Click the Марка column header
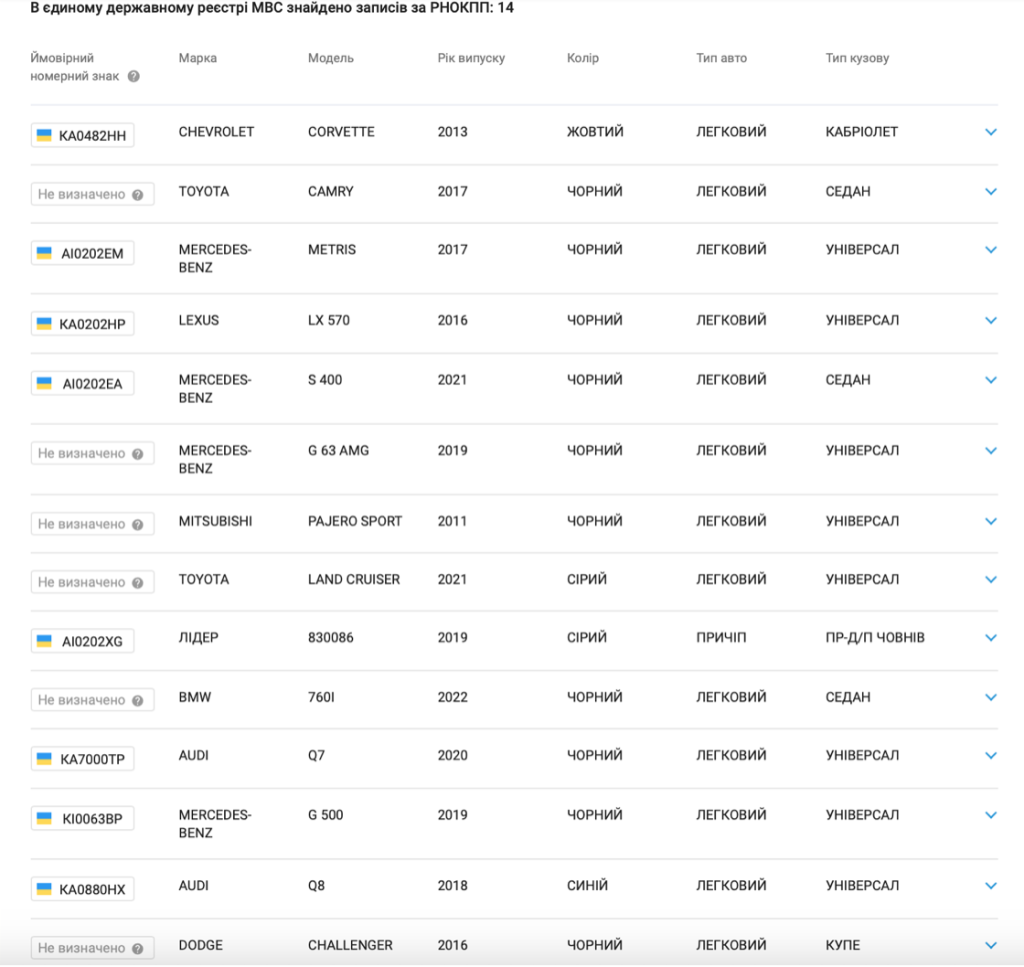The image size is (1024, 967). pos(198,58)
